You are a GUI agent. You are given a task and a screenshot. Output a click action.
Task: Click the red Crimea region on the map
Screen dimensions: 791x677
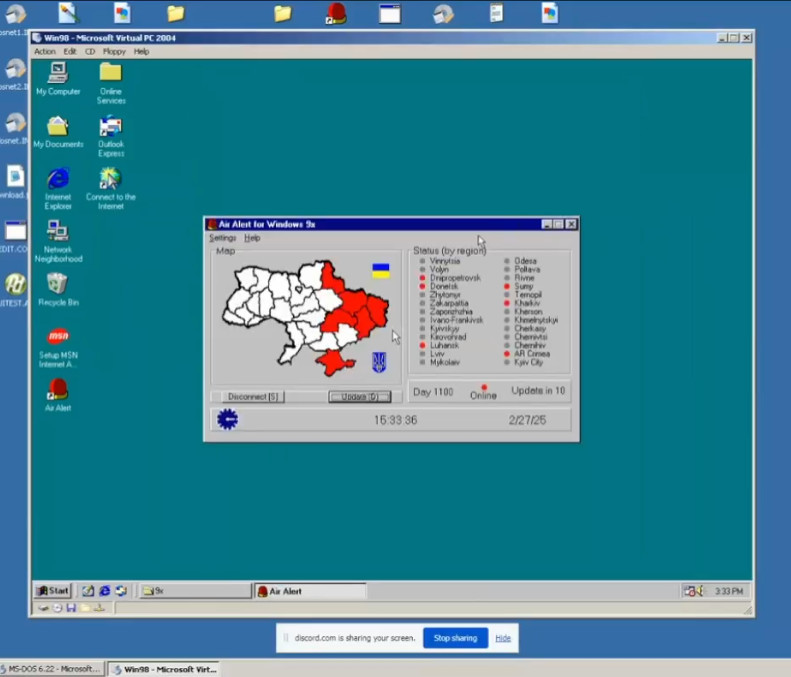coord(333,362)
